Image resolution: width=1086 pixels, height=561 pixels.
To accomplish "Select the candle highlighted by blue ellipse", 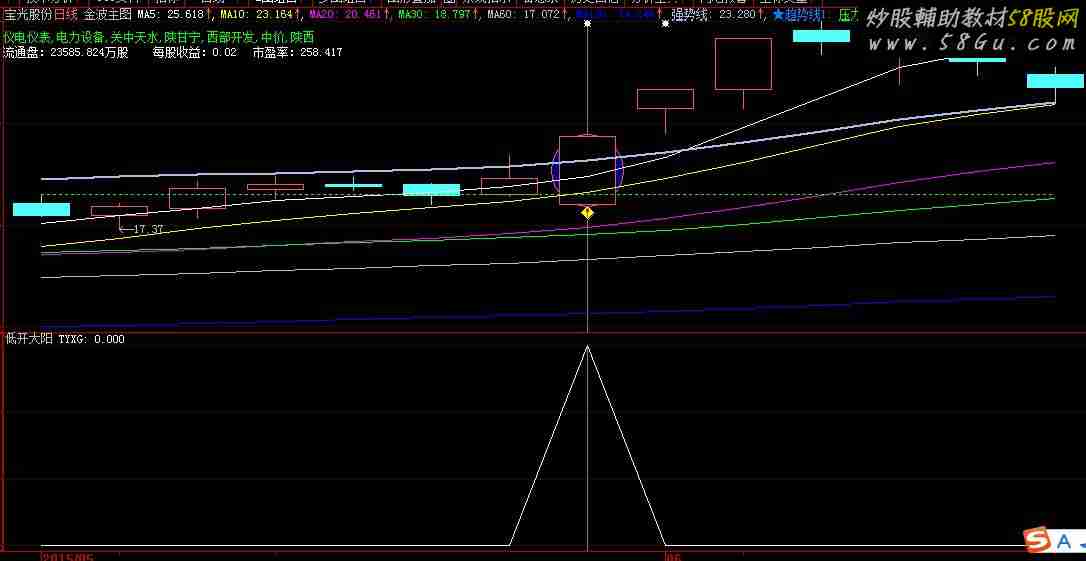I will pos(587,170).
